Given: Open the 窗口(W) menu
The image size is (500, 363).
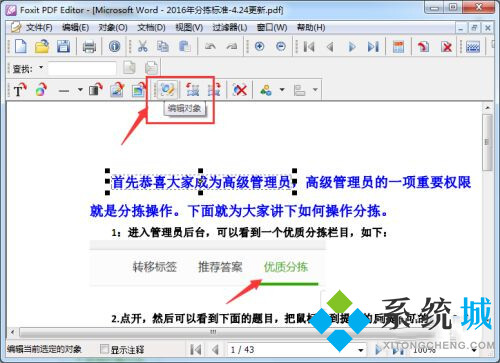Looking at the screenshot, I should pos(272,28).
